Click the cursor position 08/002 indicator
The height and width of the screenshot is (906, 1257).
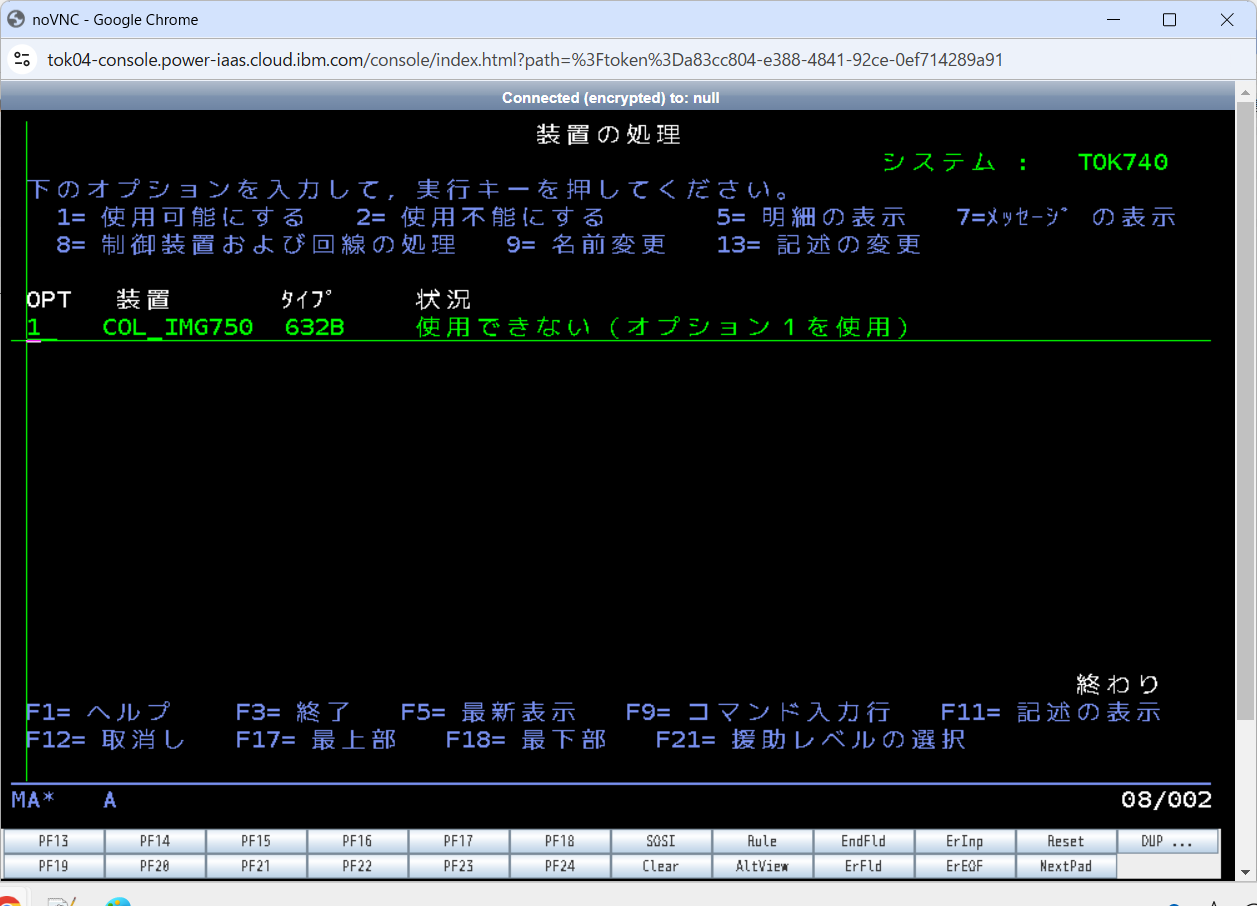coord(1167,800)
